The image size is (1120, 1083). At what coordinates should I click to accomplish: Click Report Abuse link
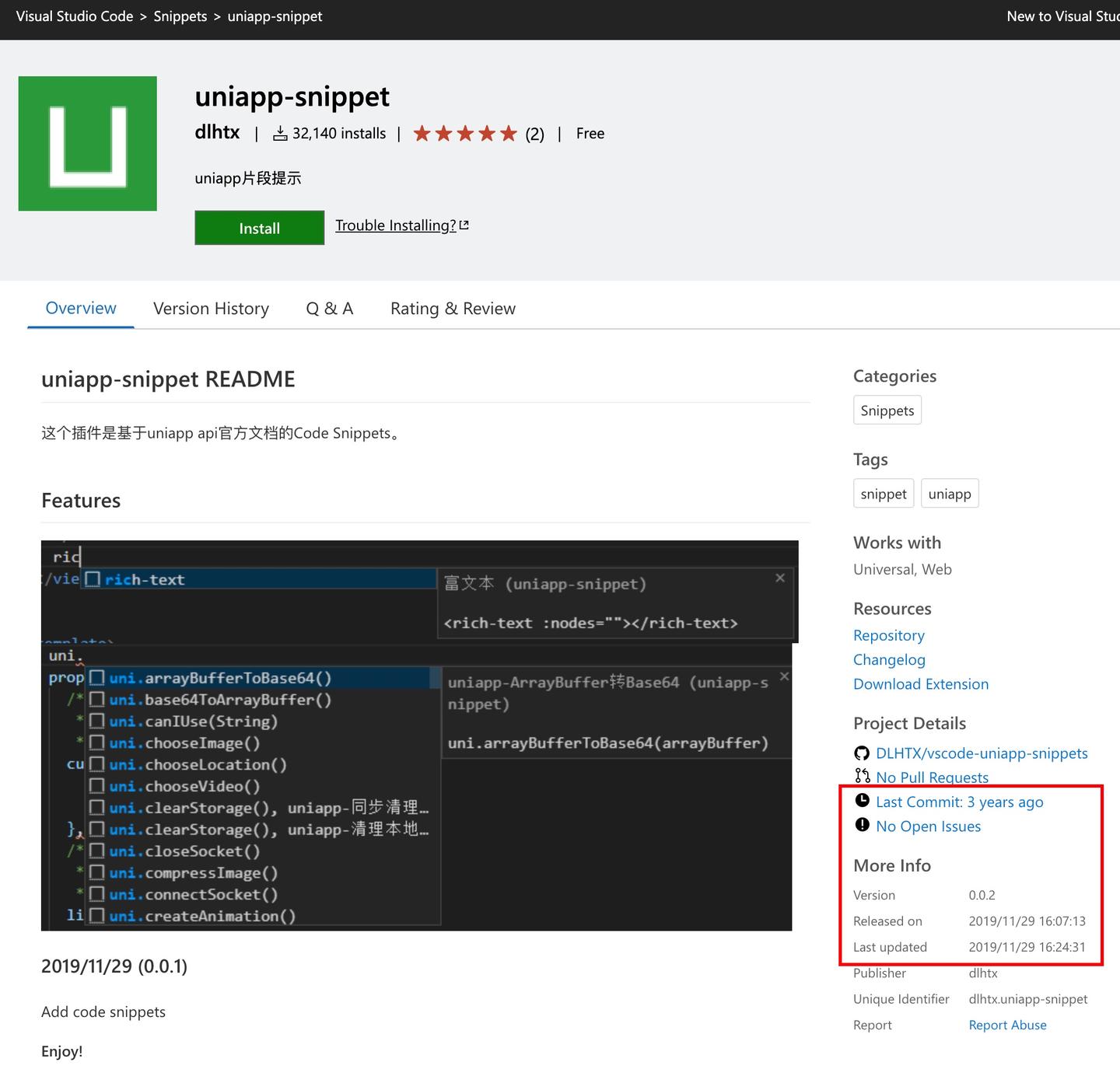[1007, 1025]
